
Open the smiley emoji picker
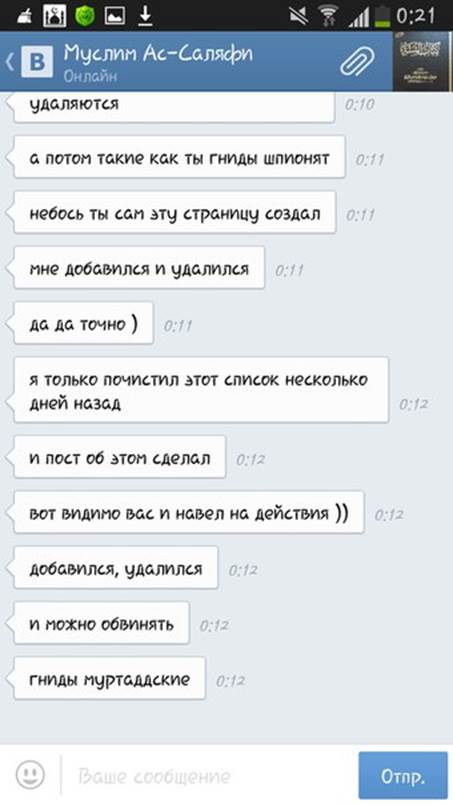(30, 774)
